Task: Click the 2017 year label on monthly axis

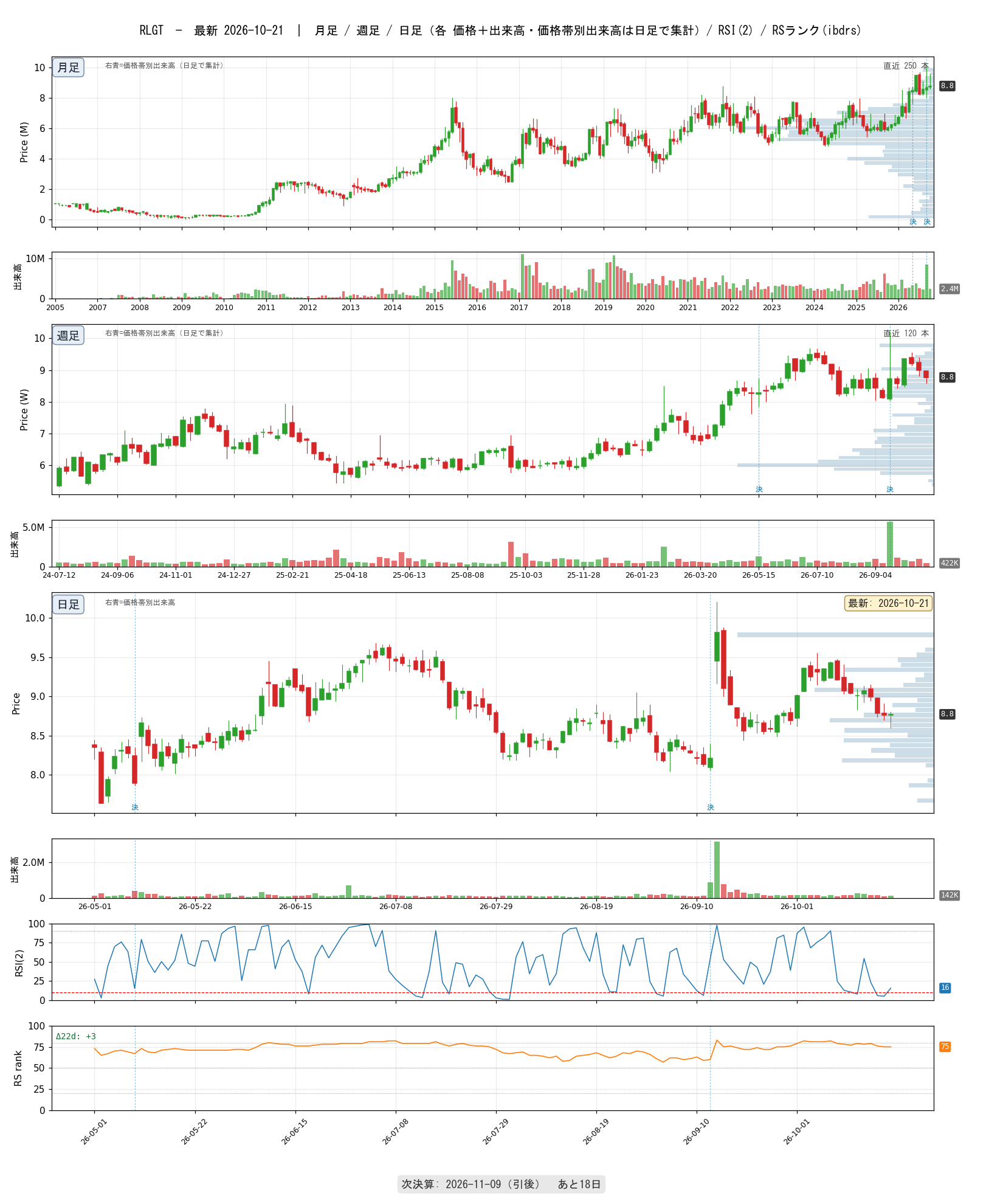Action: (x=519, y=307)
